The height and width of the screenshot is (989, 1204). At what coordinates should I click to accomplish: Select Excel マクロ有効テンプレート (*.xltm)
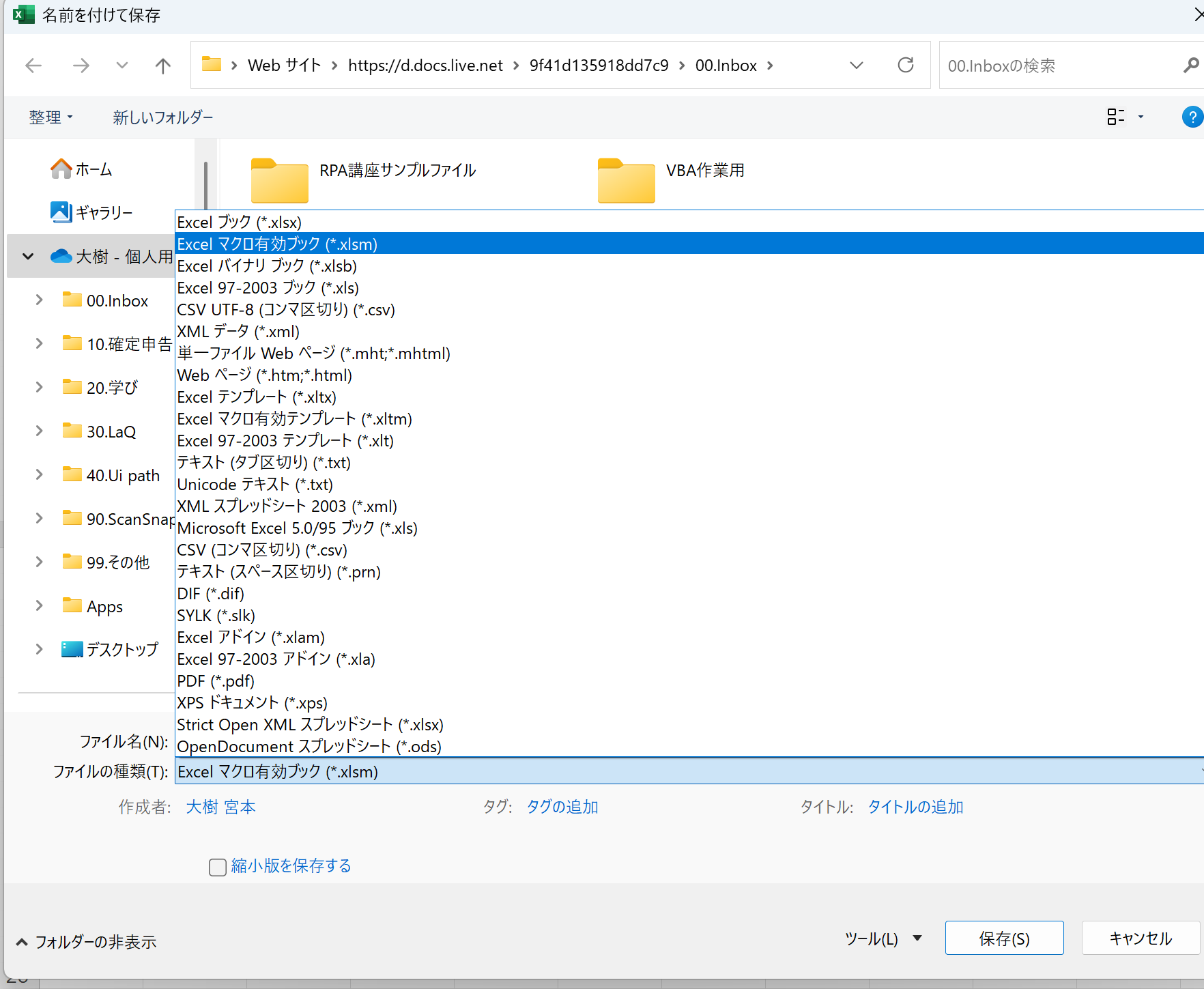pyautogui.click(x=689, y=418)
